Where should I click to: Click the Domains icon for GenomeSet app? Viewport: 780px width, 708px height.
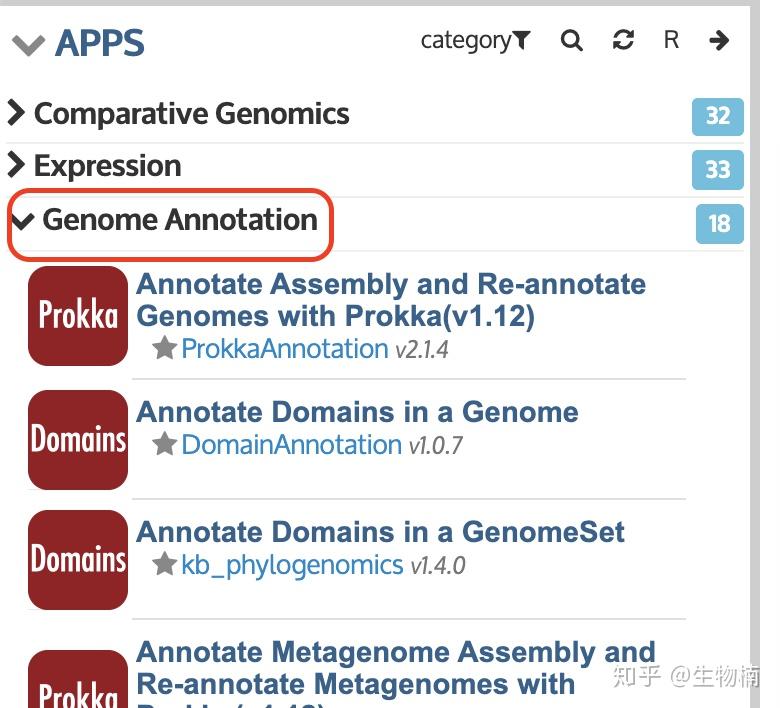coord(78,560)
